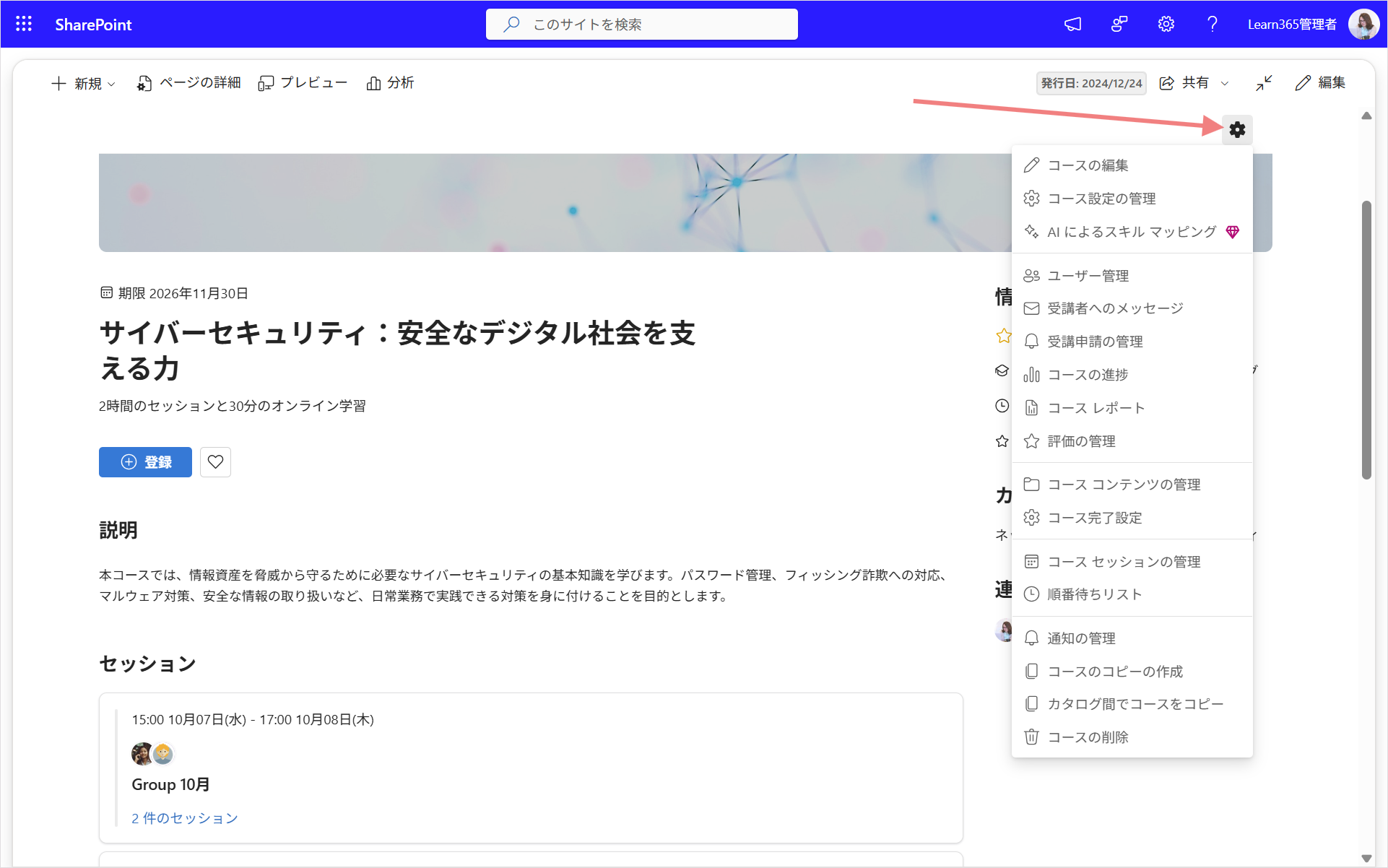Expand the 新規 new dropdown

coord(84,84)
